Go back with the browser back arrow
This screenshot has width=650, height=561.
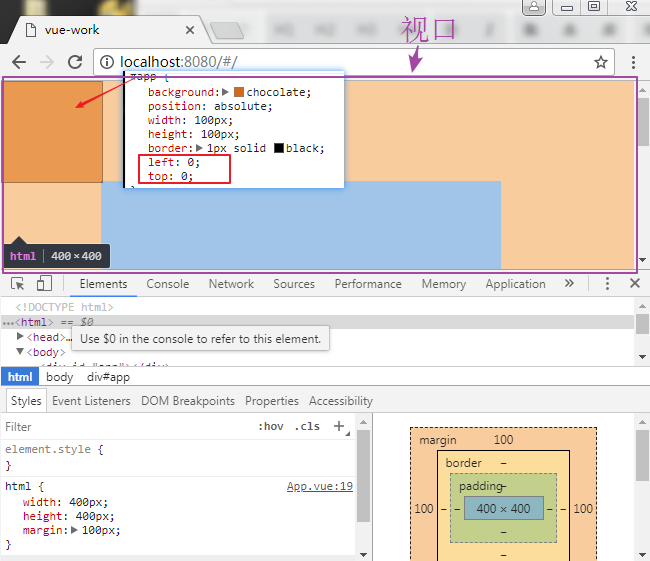(19, 62)
